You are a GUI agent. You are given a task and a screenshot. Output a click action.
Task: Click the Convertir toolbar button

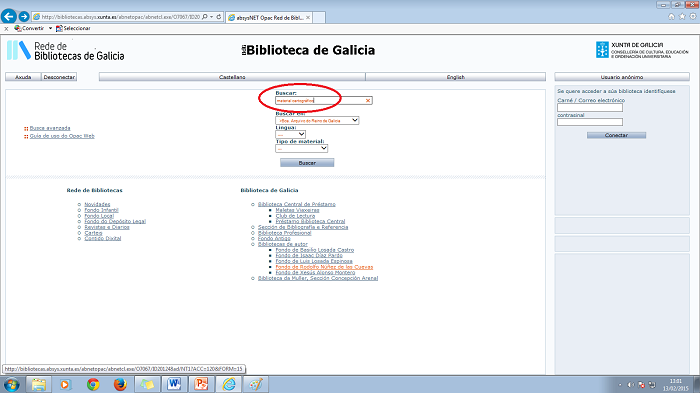pos(29,28)
